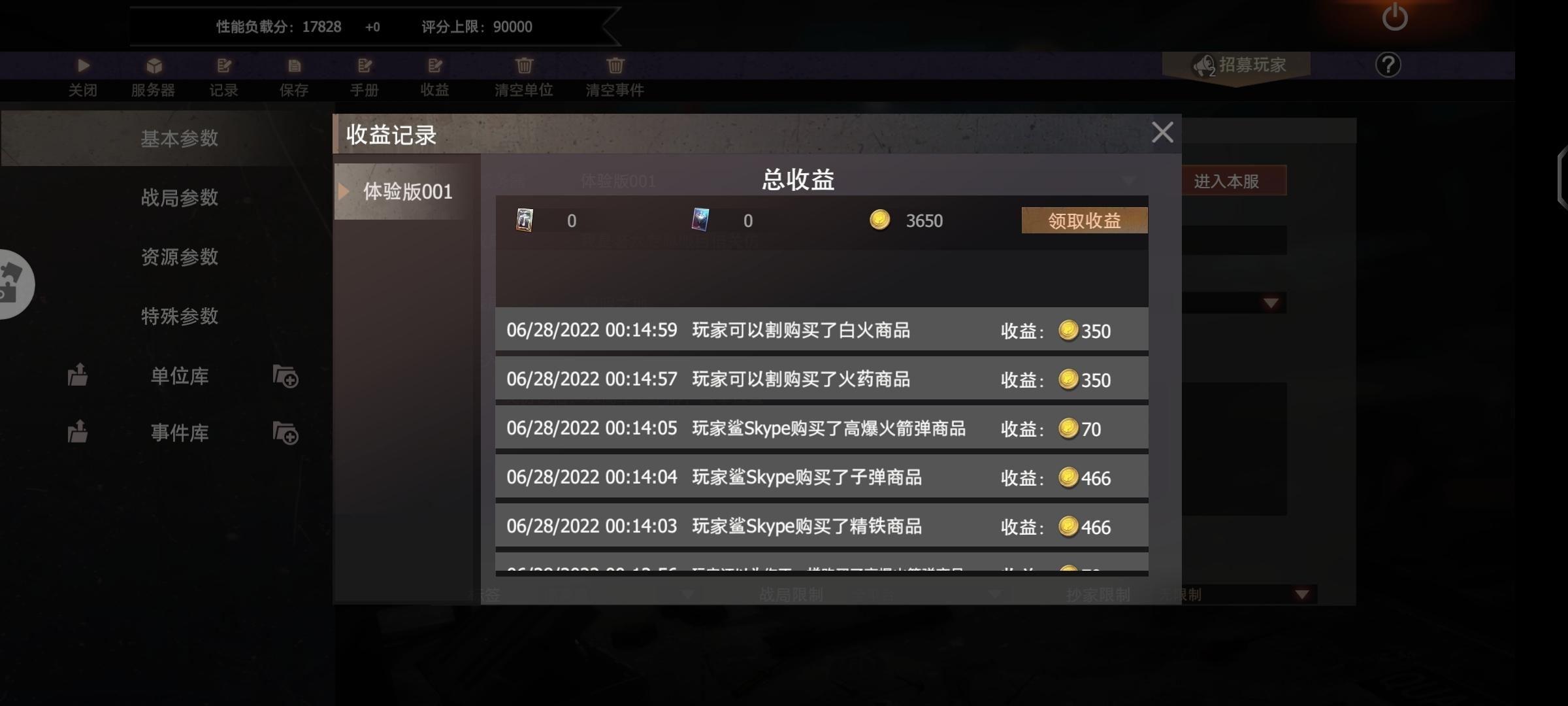Expand the 抄家限制 dropdown arrow
Viewport: 1568px width, 706px height.
1301,594
